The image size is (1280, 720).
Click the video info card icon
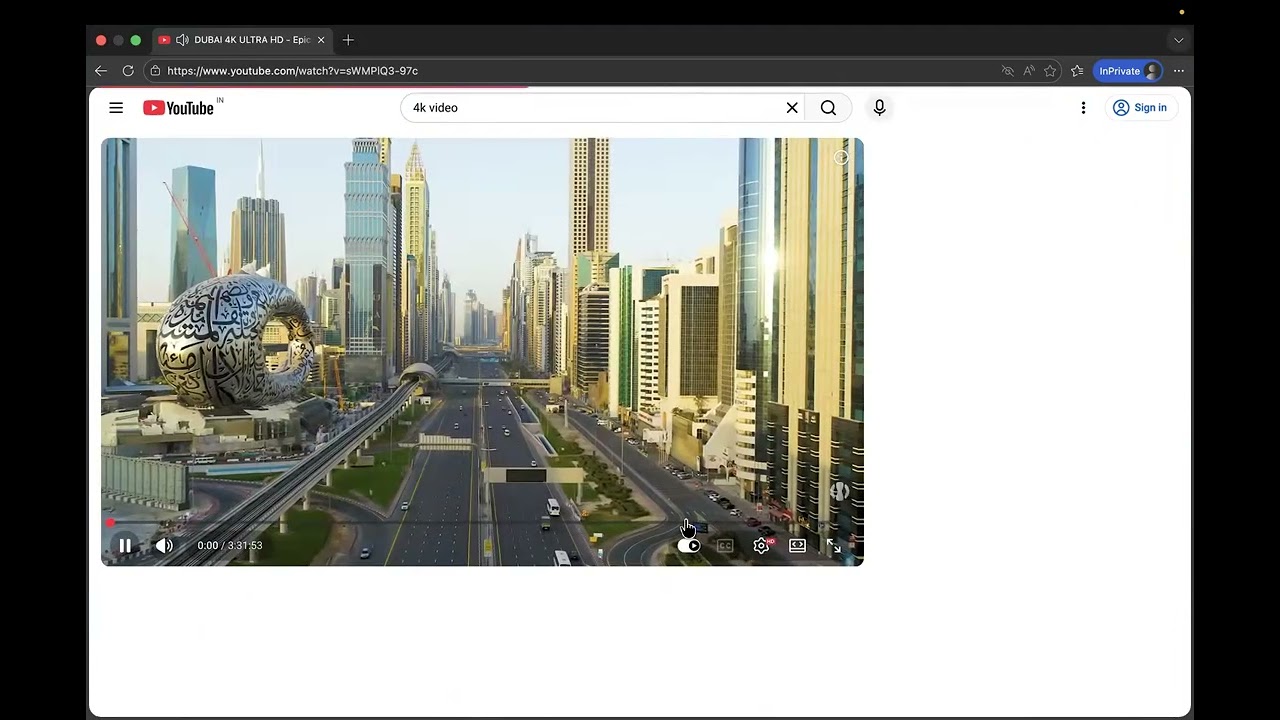click(841, 157)
